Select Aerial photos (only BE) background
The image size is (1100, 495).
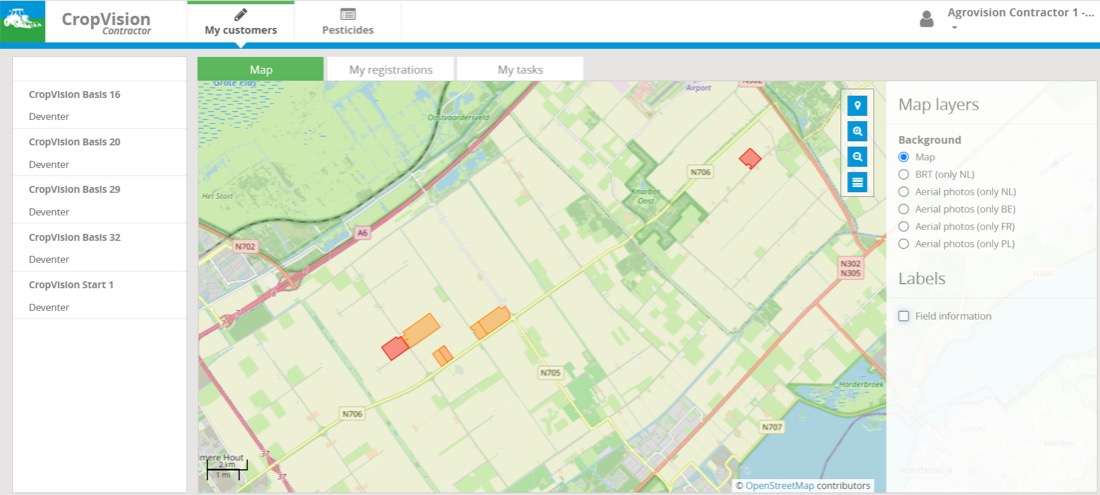904,209
